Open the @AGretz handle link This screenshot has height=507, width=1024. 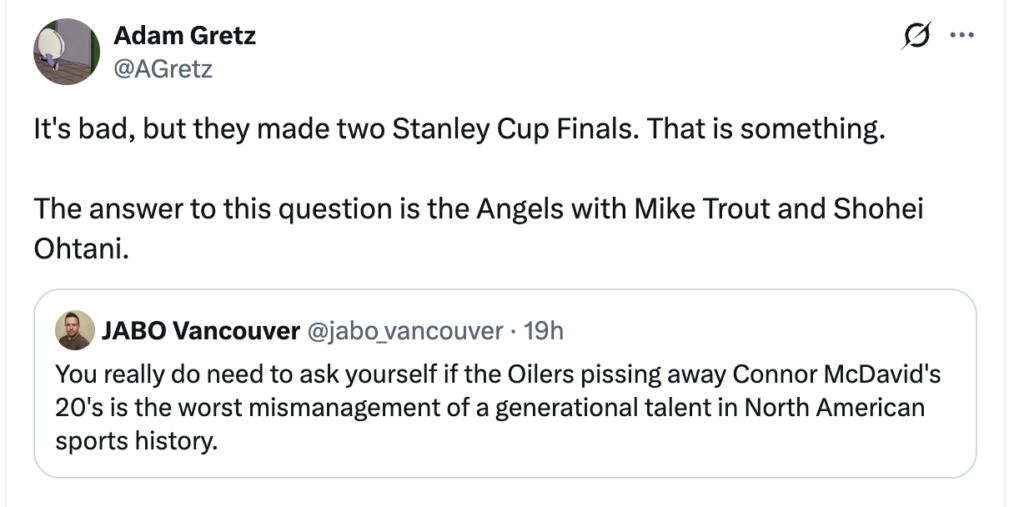point(163,68)
